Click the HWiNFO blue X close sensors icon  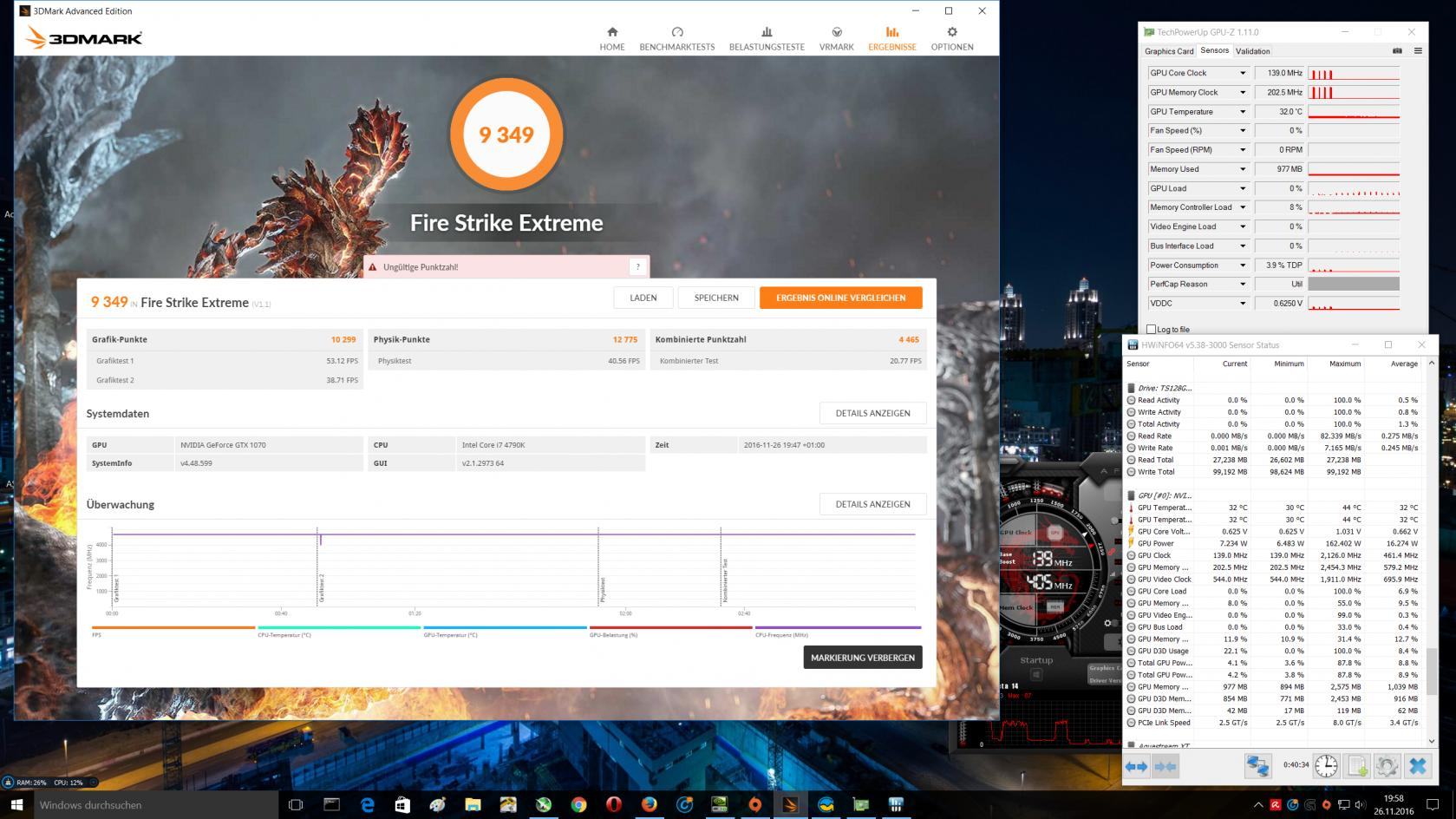1418,766
